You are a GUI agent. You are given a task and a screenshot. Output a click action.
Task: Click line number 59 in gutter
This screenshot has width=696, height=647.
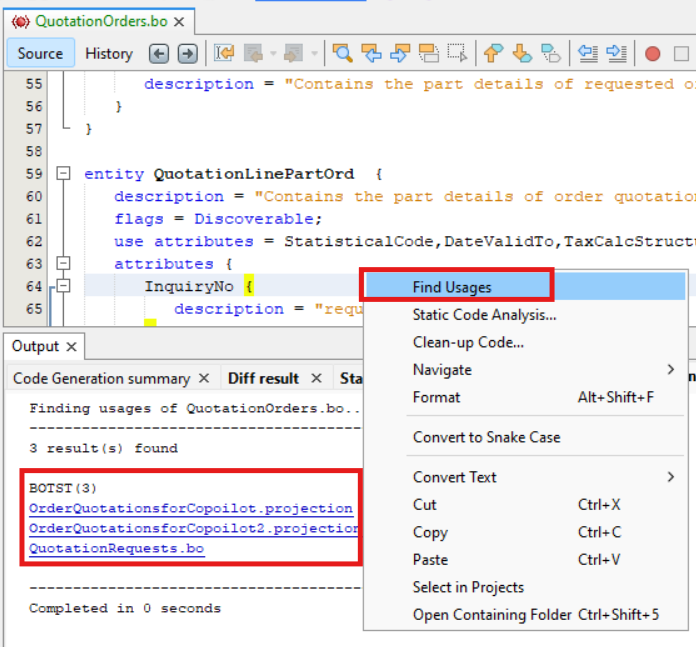[x=34, y=174]
